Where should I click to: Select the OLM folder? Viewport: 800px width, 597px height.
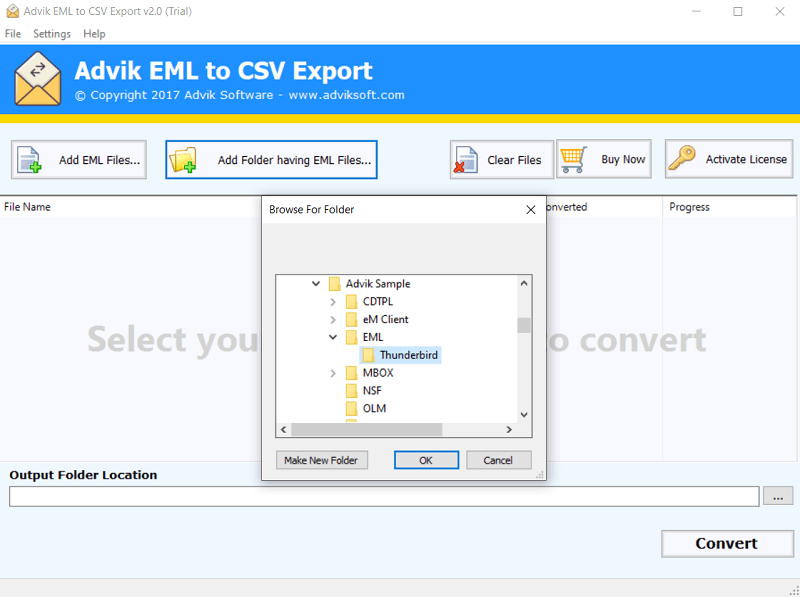pos(374,409)
